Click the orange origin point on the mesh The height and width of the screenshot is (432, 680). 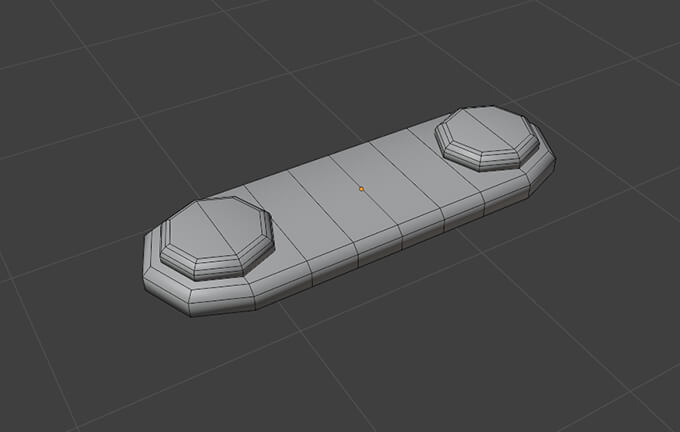pos(361,188)
